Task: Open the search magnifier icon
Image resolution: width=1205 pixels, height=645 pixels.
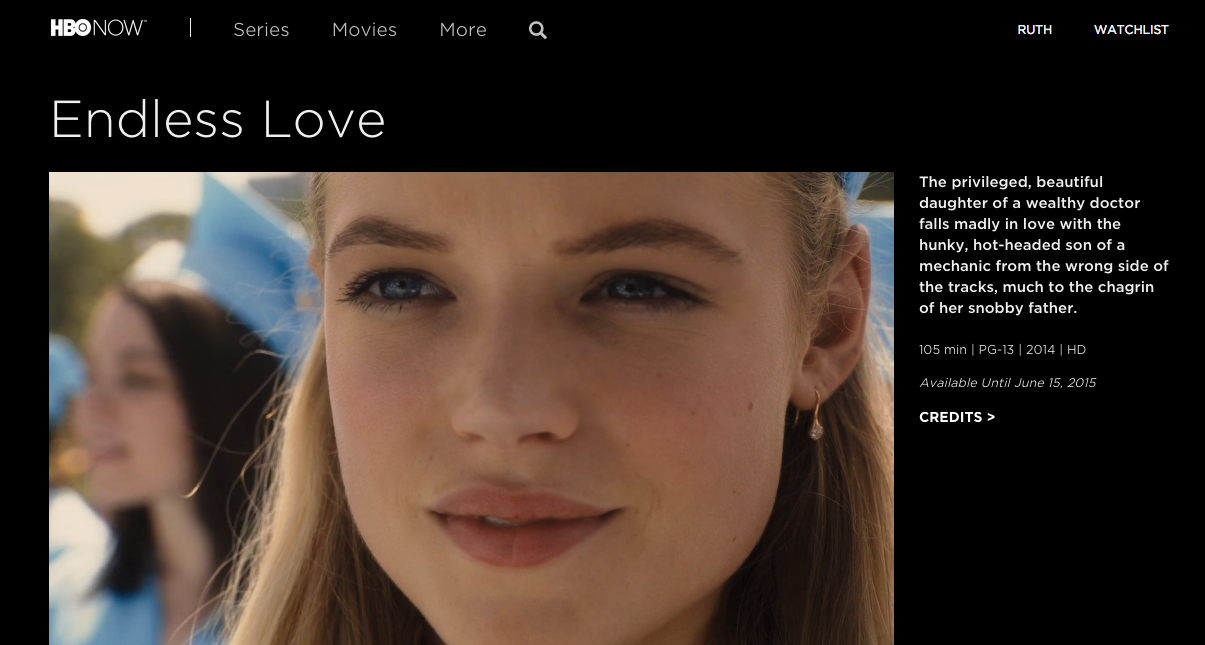Action: pos(538,30)
